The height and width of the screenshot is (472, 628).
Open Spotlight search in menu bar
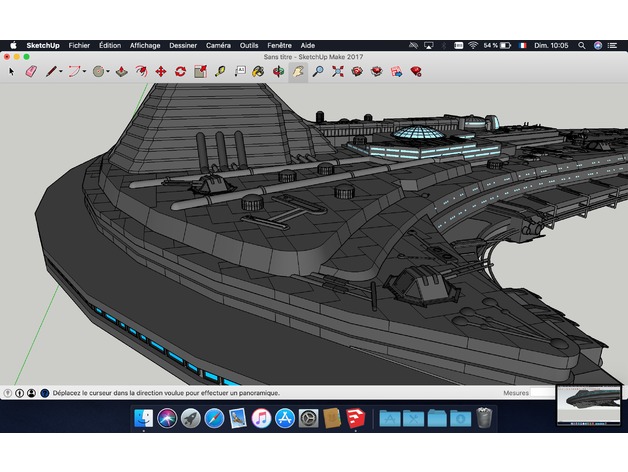click(582, 45)
